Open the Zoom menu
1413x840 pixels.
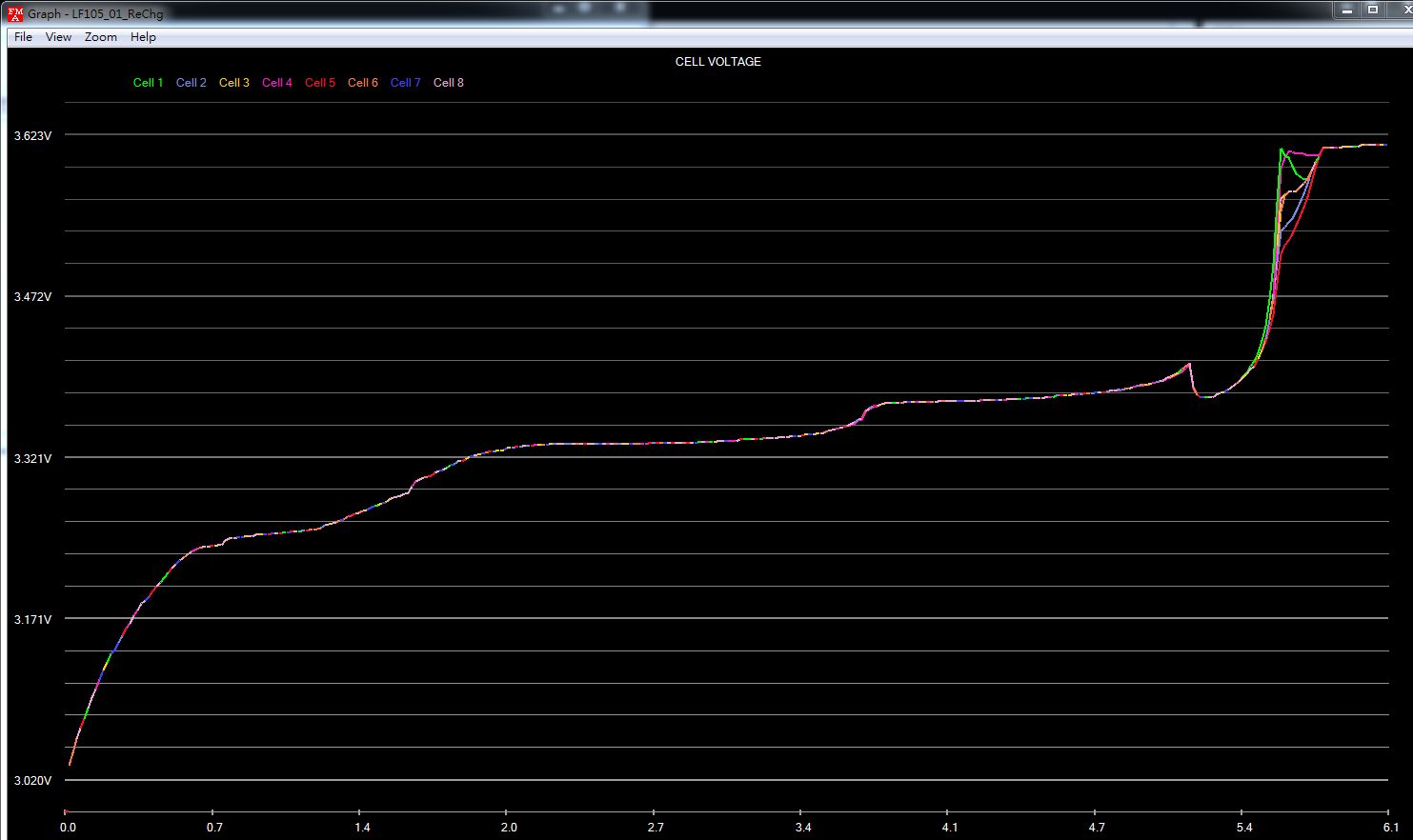[x=100, y=37]
